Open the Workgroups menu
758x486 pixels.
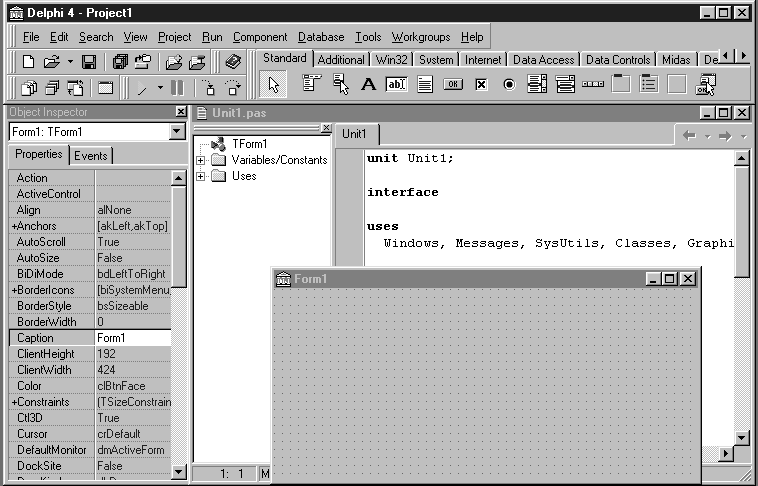pos(421,37)
